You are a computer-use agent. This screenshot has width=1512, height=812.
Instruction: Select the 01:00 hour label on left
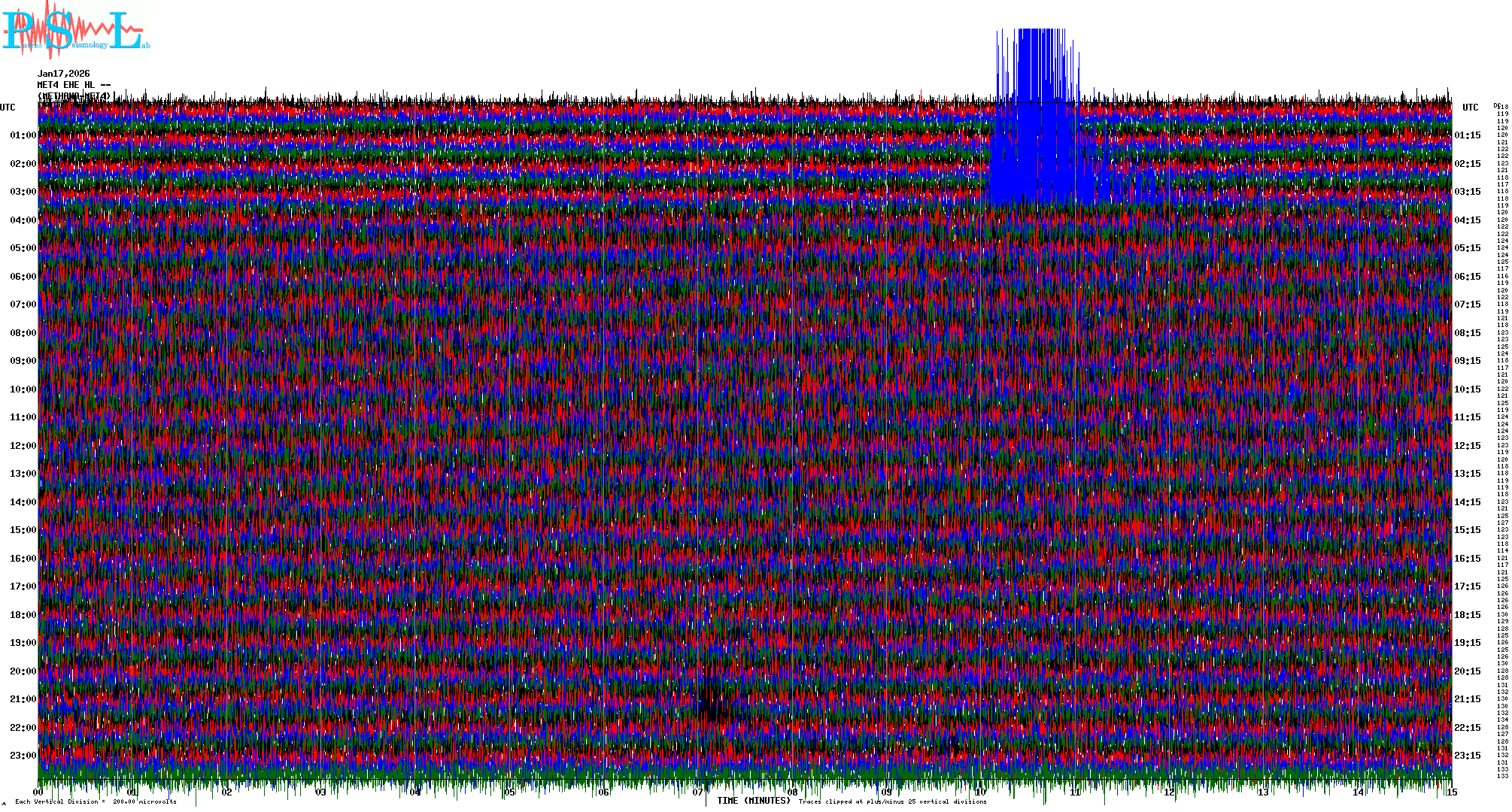(23, 135)
